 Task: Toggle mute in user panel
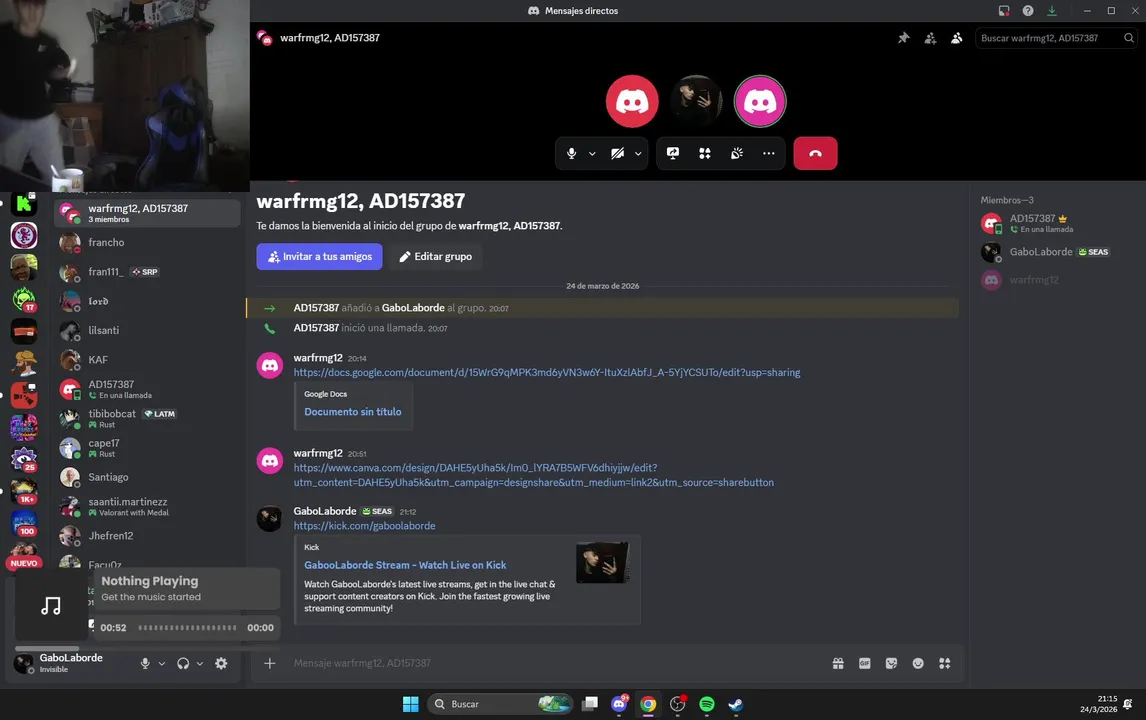point(145,664)
